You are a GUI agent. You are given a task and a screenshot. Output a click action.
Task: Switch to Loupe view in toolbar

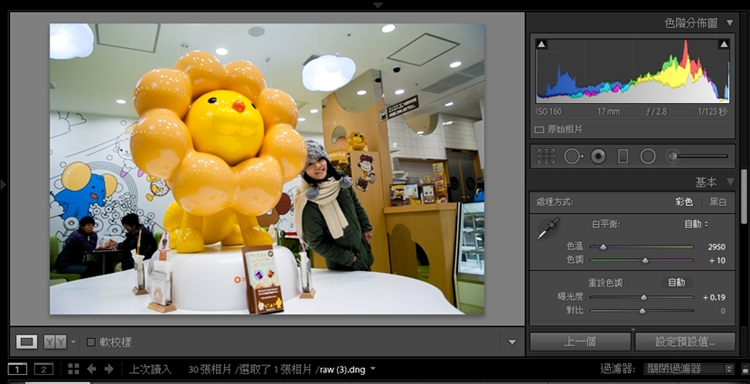[27, 342]
